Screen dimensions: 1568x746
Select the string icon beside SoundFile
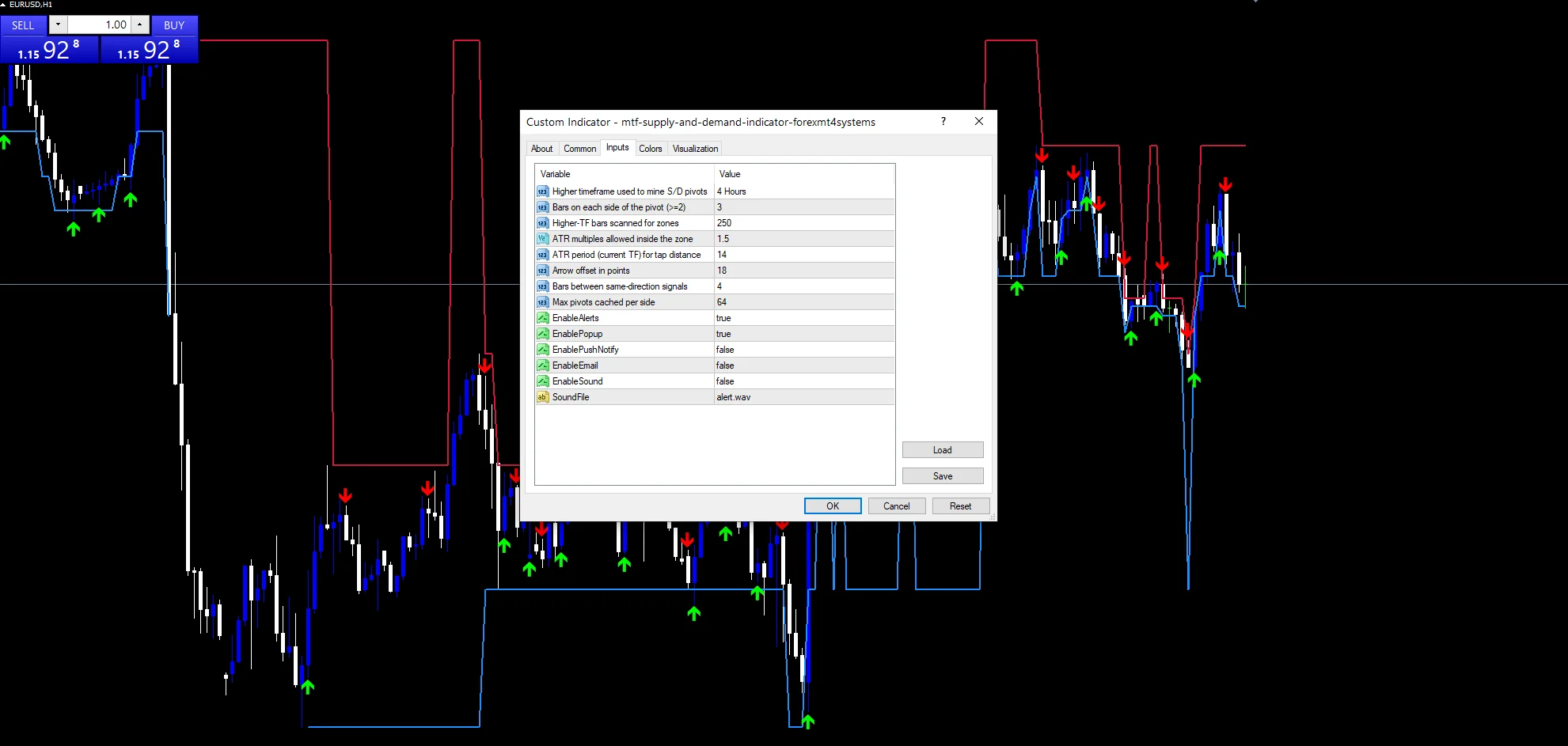tap(543, 397)
